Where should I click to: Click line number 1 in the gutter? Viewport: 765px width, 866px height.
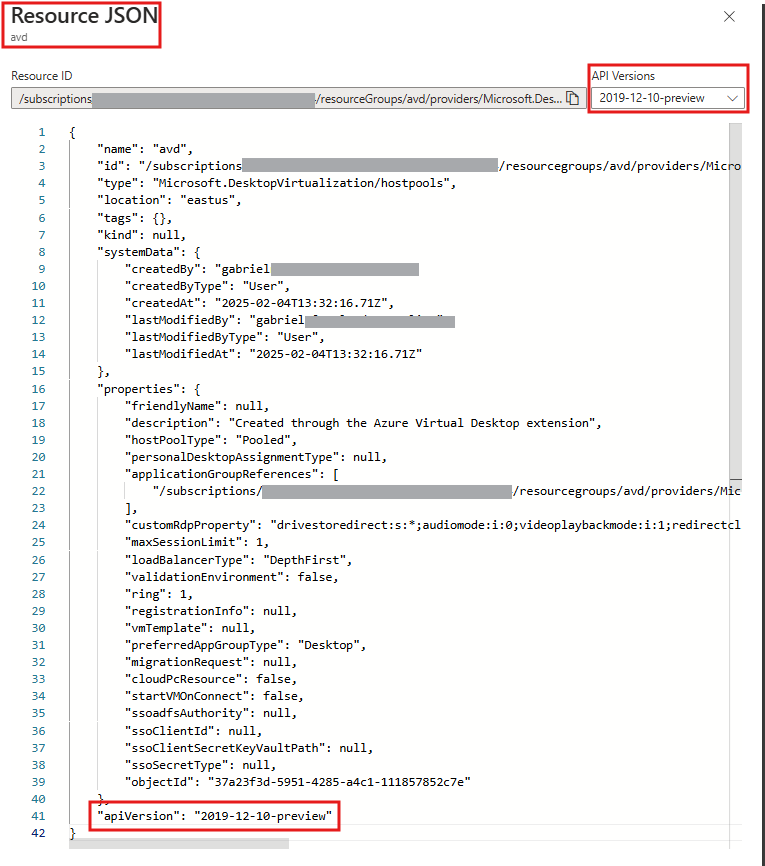coord(41,132)
